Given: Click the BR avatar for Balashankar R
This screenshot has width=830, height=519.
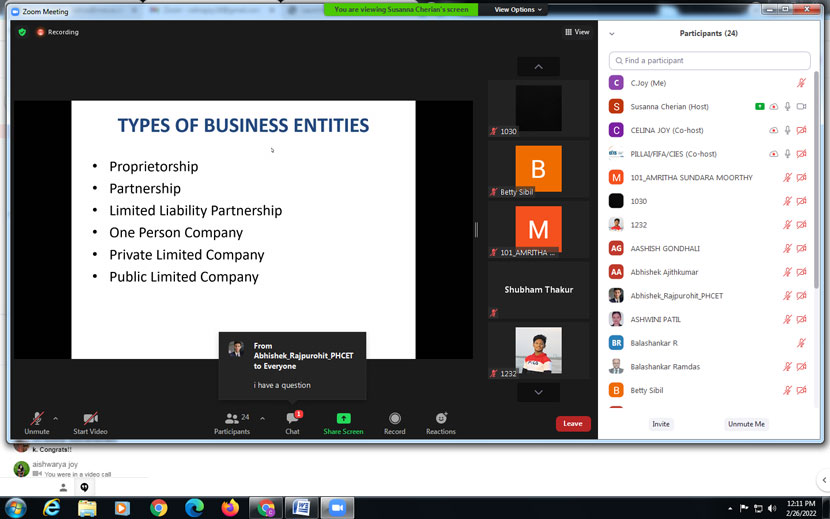Looking at the screenshot, I should pos(616,343).
